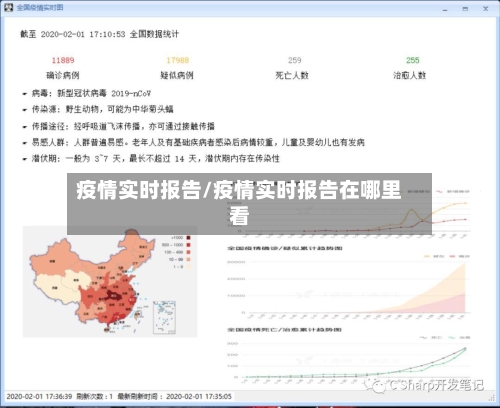Click the 全国疫情确诊/疑似累计趋势图 chart title

point(285,248)
